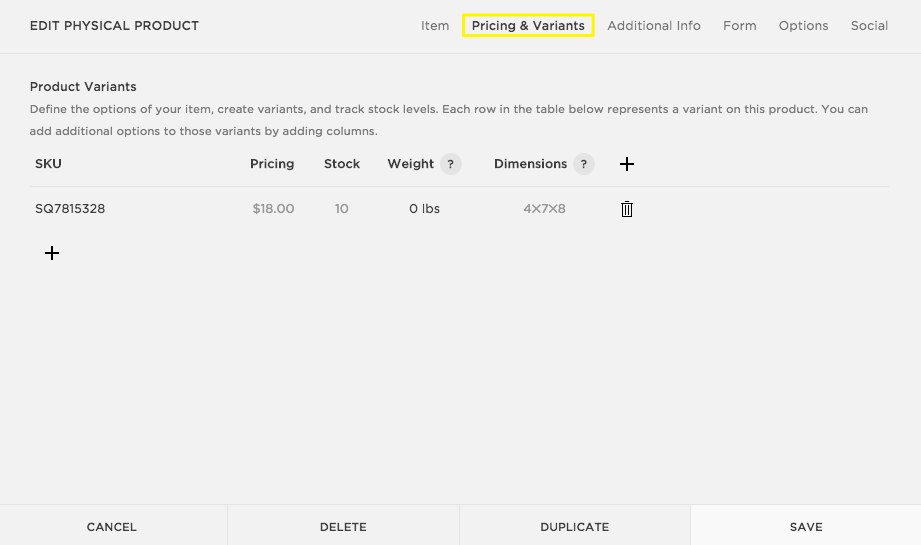Open the Options tab

803,26
